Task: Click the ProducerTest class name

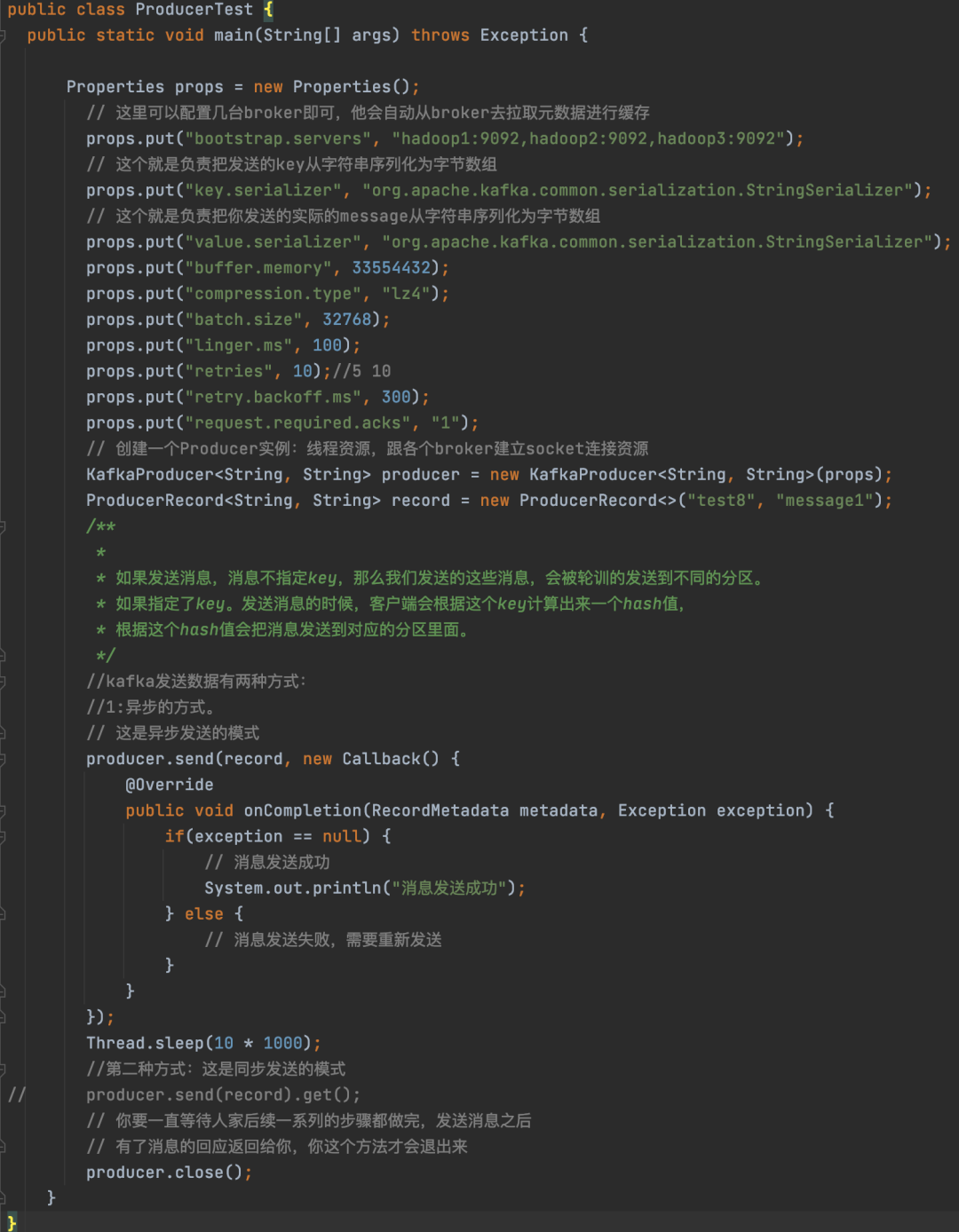Action: (194, 10)
